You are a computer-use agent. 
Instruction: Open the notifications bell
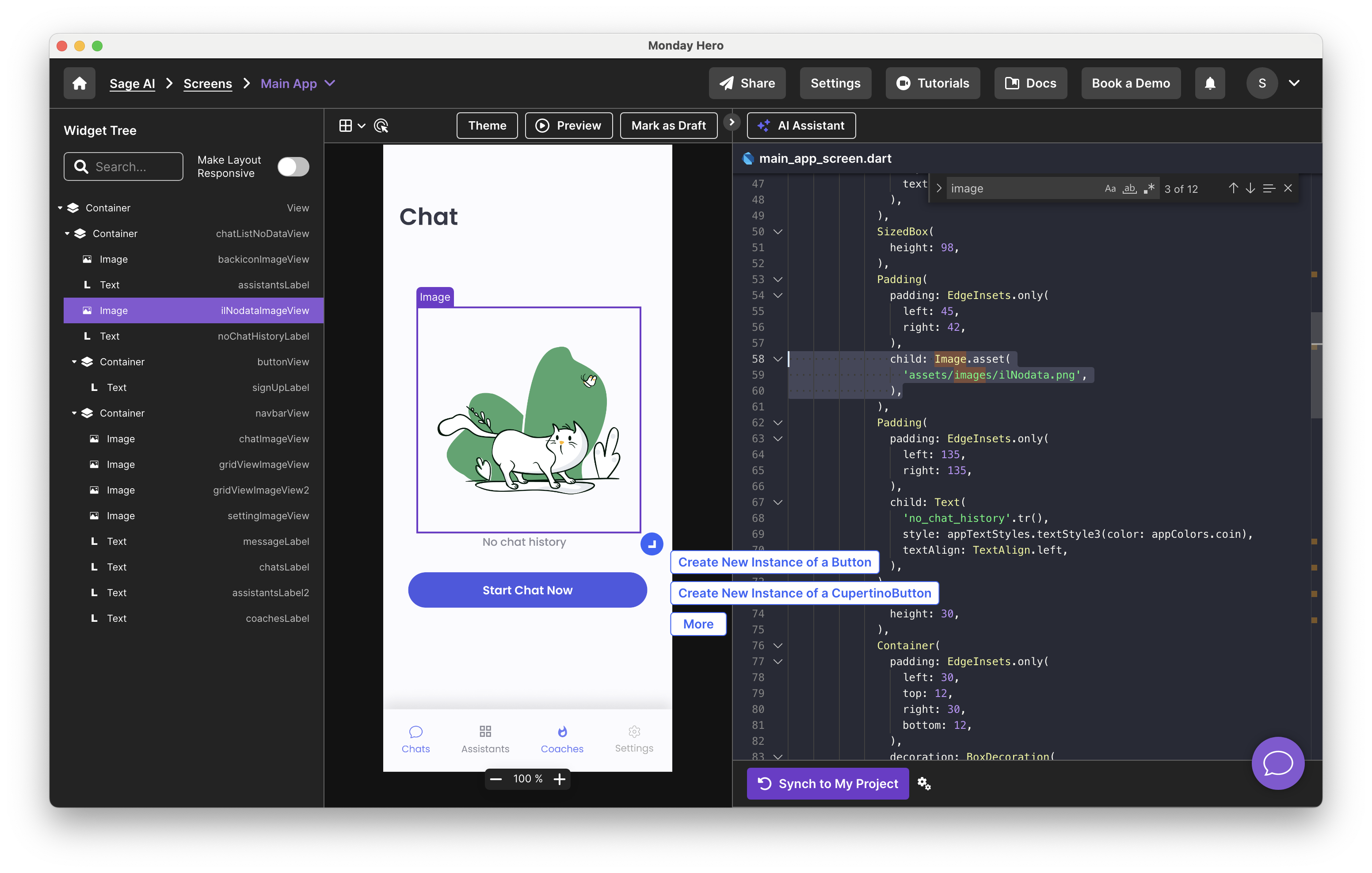point(1210,83)
